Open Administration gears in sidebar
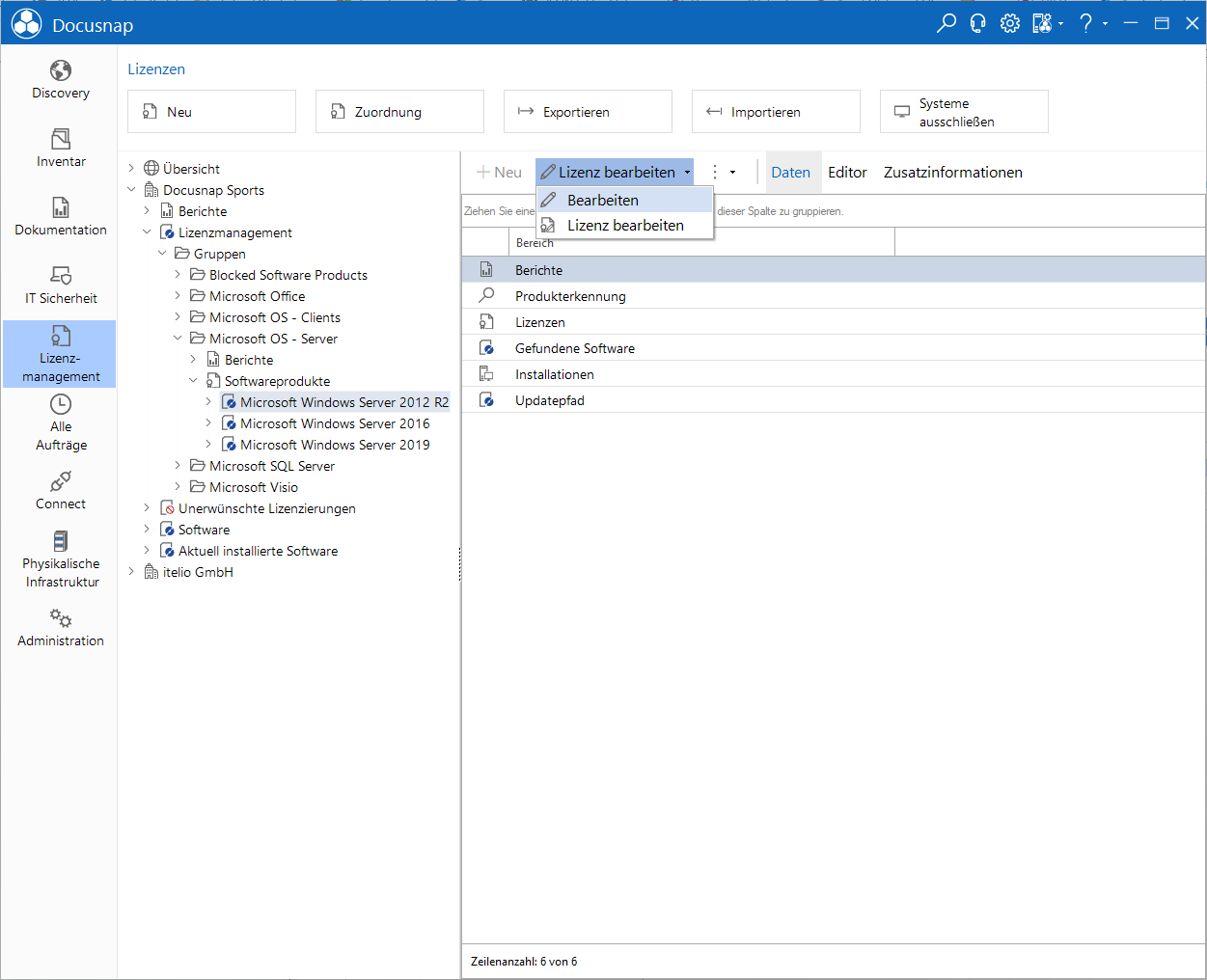1207x980 pixels. (x=60, y=627)
